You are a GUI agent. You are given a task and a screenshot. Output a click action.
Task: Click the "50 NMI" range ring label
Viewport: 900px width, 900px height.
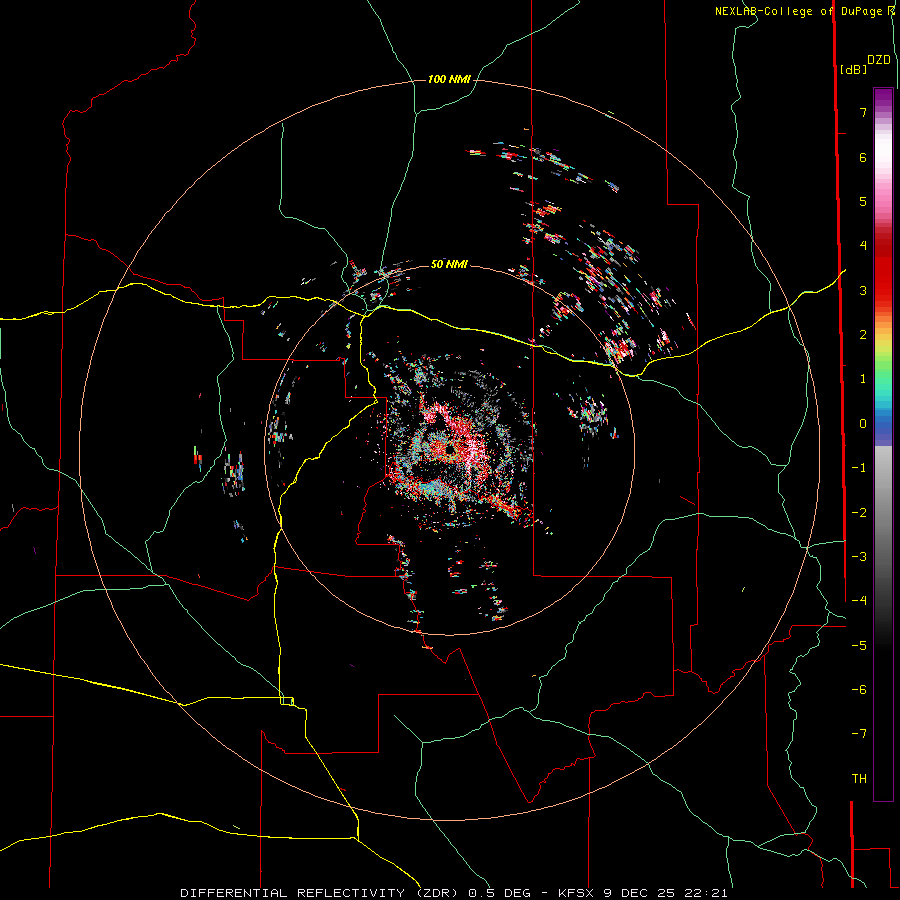(449, 264)
